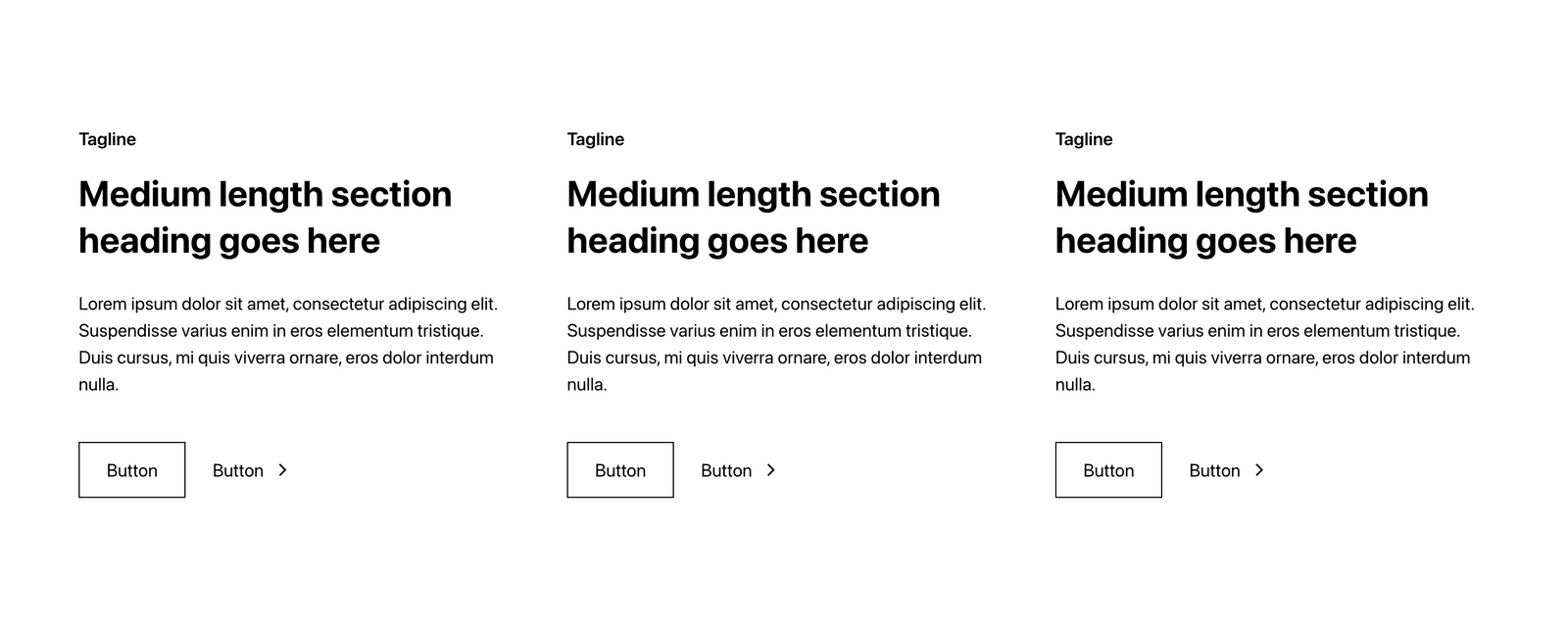Click the word "nulla." ending the left paragraph
The width and height of the screenshot is (1568, 624).
point(98,385)
